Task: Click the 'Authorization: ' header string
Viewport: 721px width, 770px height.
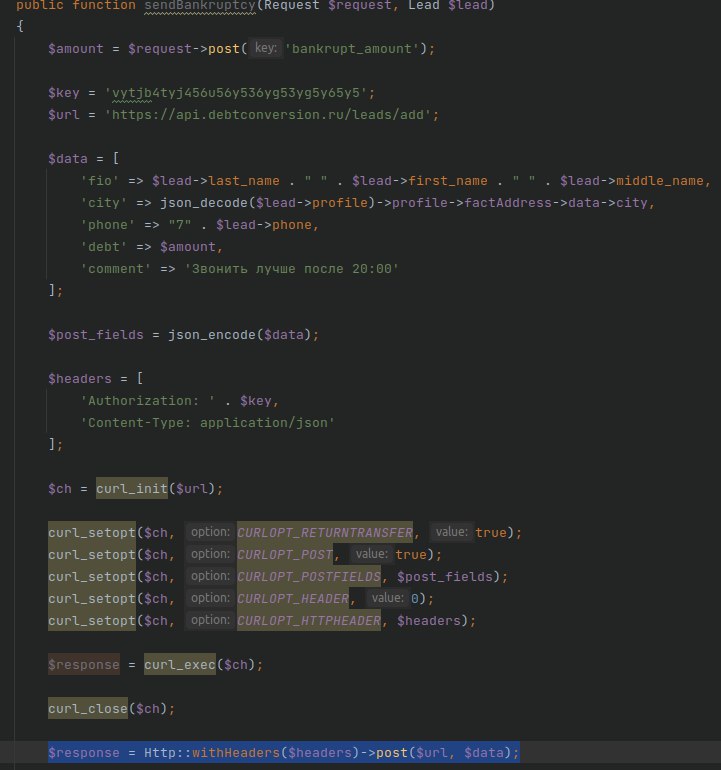Action: point(148,401)
